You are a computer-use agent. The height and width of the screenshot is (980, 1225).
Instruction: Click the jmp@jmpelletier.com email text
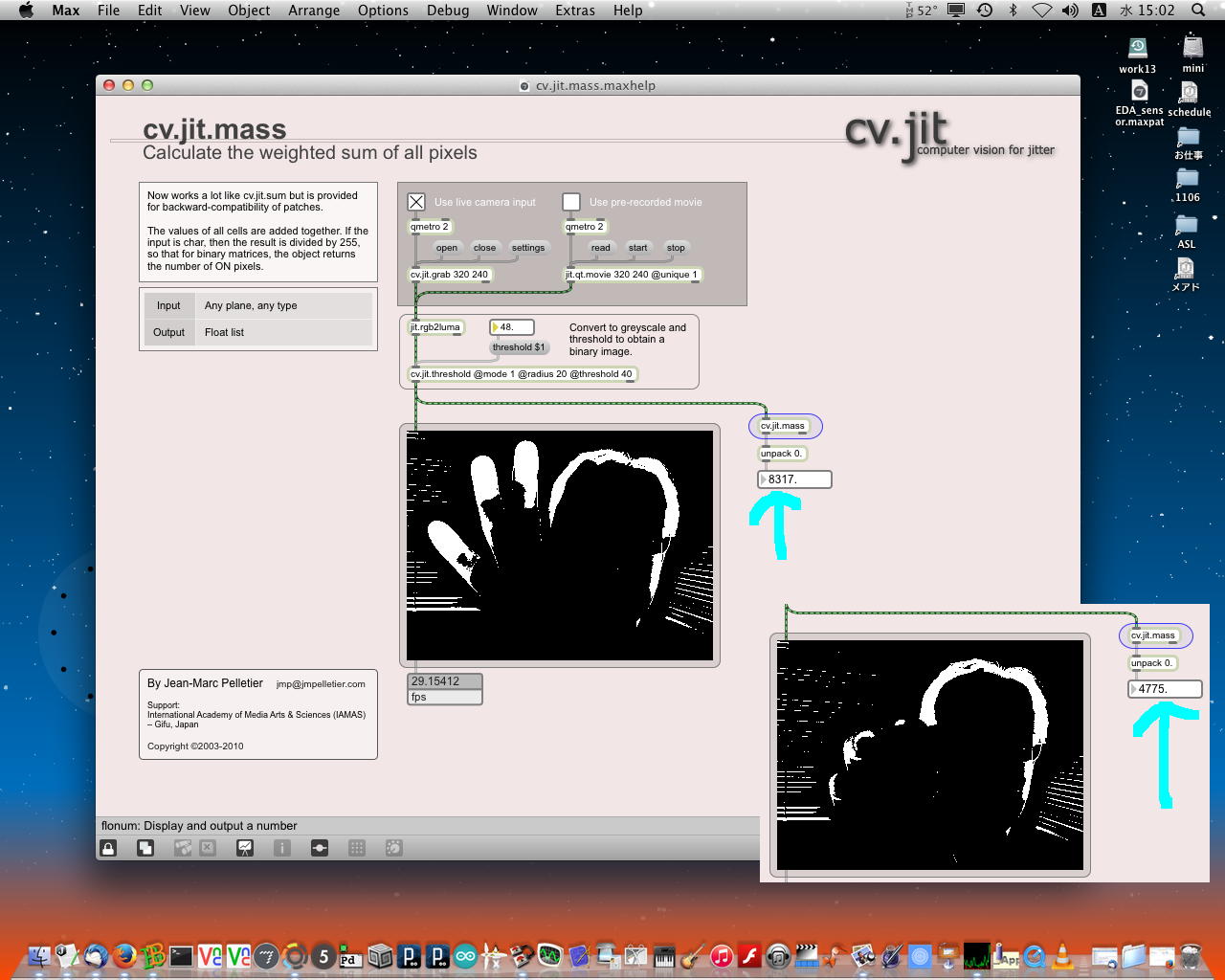click(x=321, y=684)
